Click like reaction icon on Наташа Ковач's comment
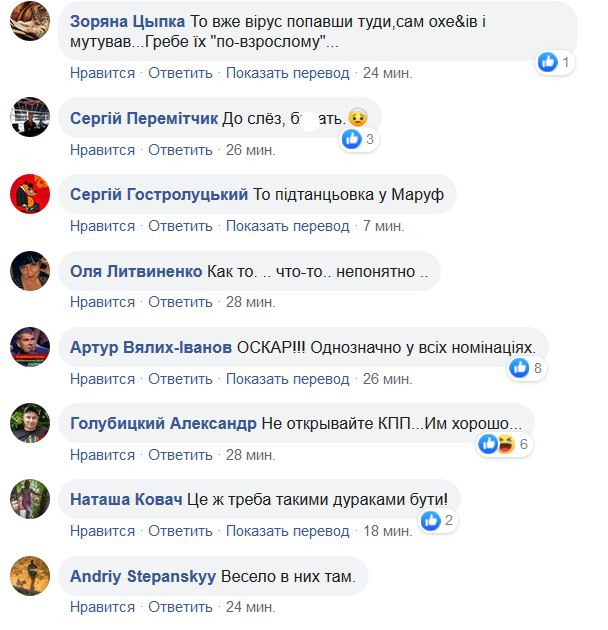 tap(430, 520)
